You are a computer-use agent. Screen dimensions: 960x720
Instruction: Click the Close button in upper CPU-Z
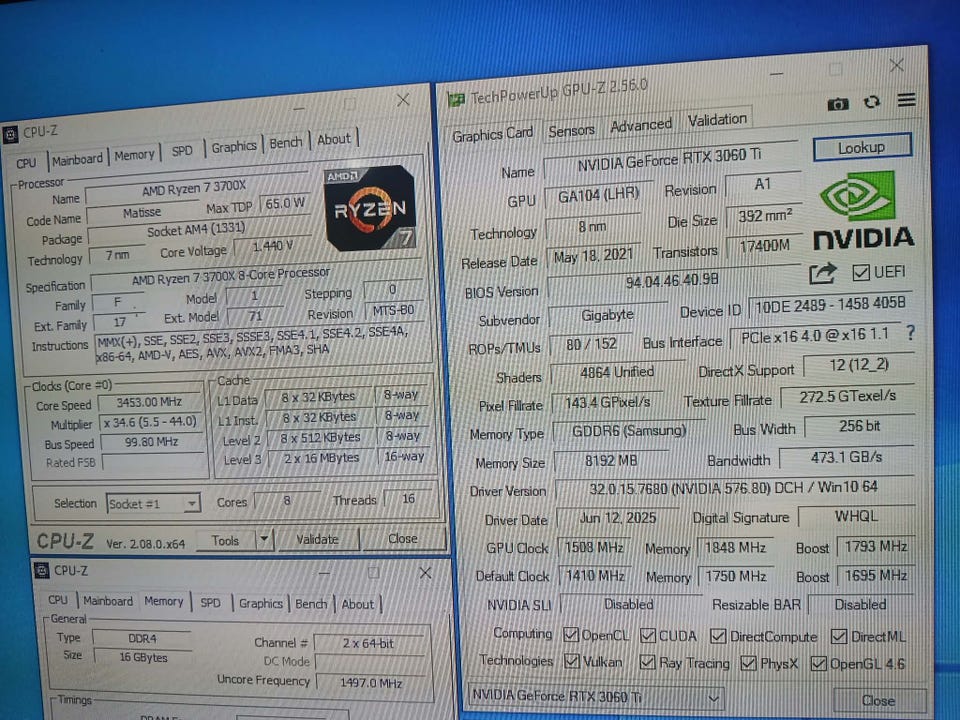[x=403, y=538]
